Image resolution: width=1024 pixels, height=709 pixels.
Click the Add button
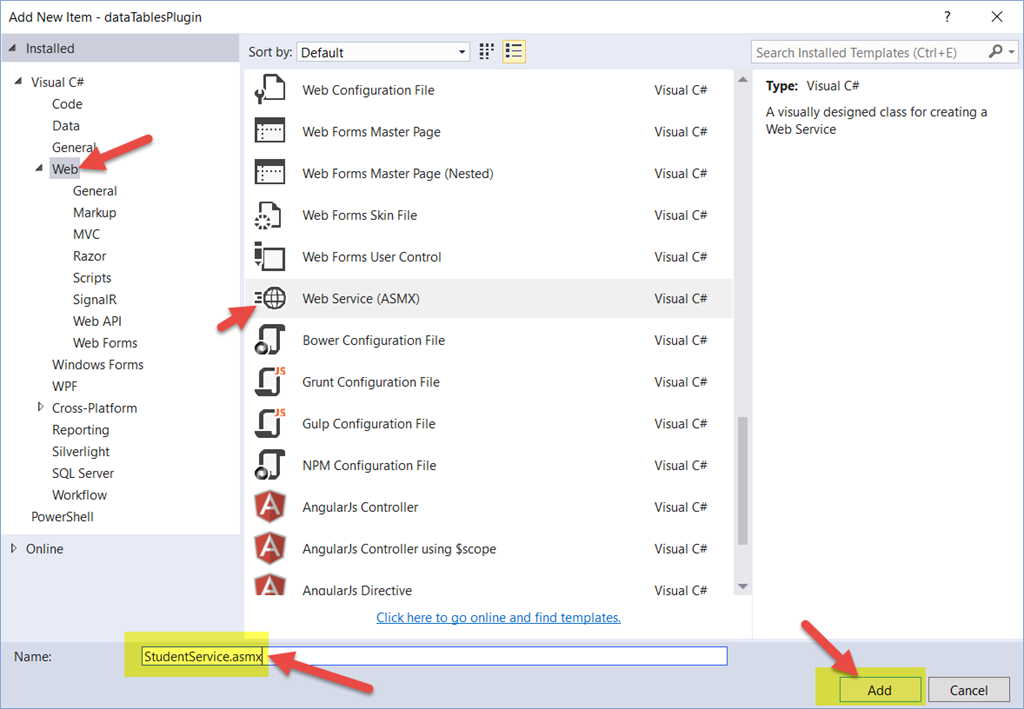[x=880, y=690]
